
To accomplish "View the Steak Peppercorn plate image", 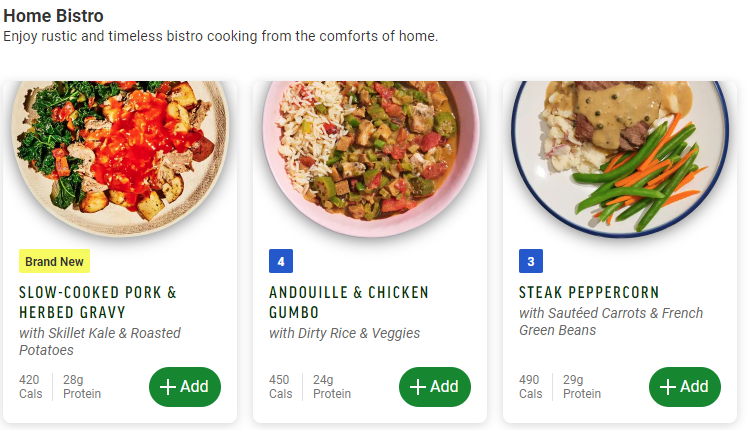I will (620, 155).
